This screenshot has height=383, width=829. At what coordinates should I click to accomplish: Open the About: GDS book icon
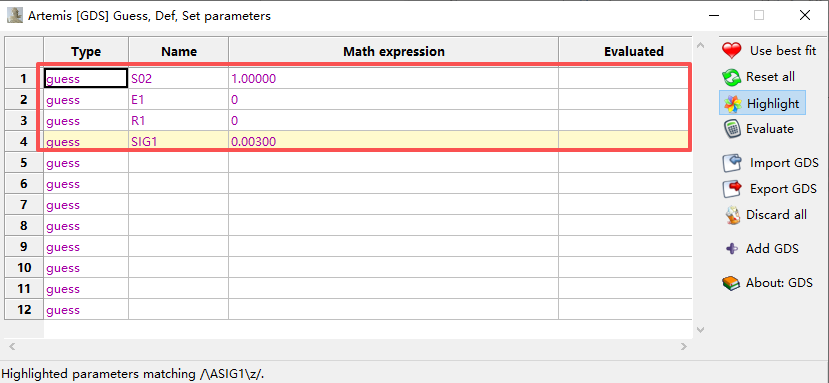coord(731,284)
